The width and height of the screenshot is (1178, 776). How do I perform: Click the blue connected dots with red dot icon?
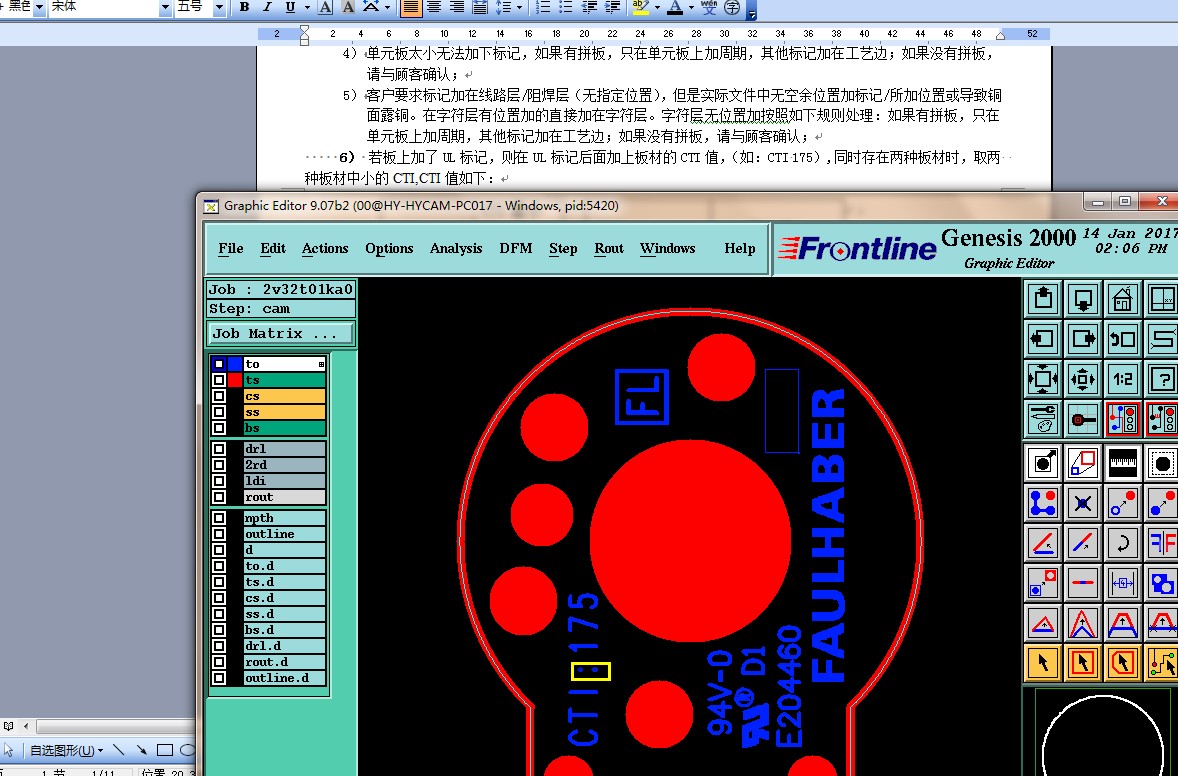1043,503
